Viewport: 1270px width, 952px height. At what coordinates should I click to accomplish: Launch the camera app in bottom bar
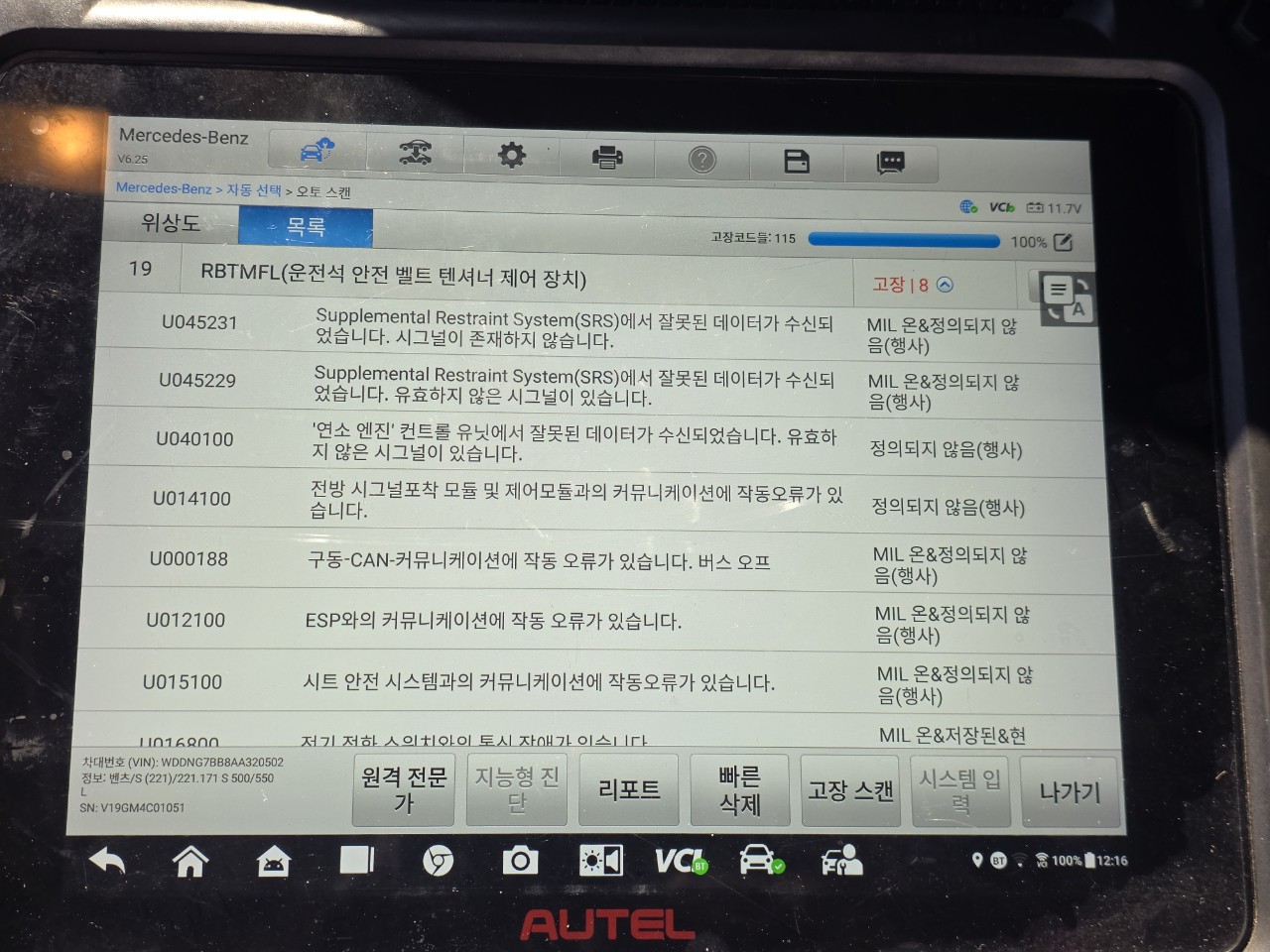[519, 860]
